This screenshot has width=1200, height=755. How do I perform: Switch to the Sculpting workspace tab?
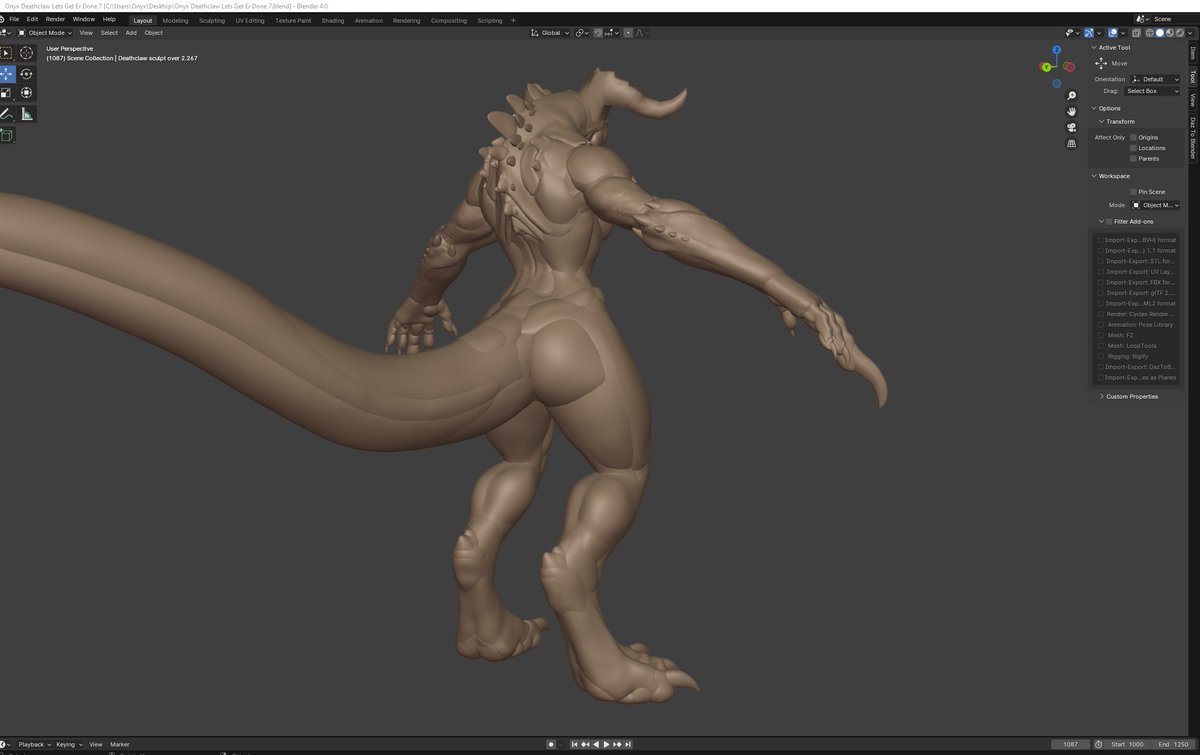pyautogui.click(x=211, y=20)
